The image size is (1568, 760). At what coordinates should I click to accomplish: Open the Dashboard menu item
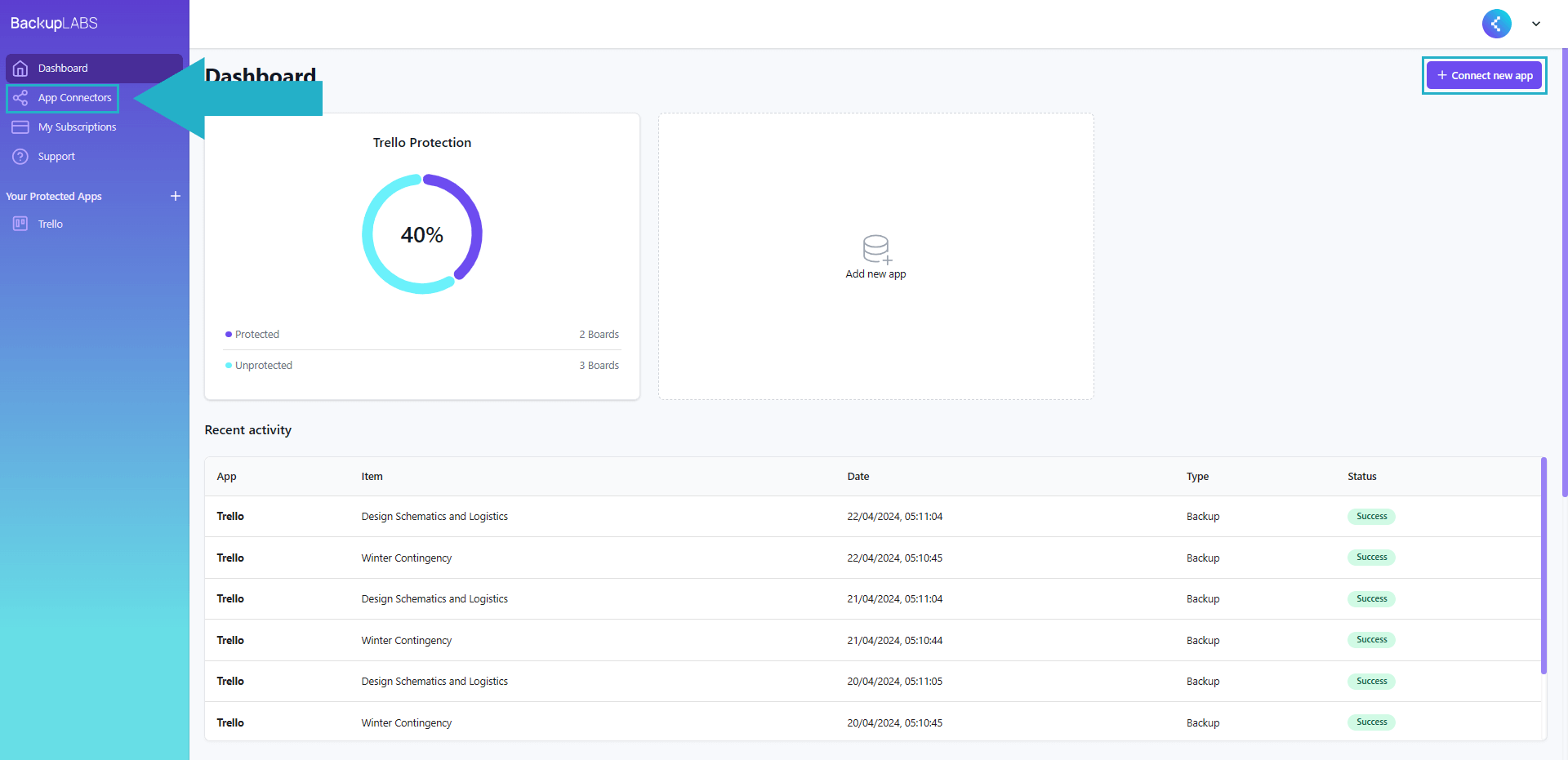pyautogui.click(x=94, y=69)
